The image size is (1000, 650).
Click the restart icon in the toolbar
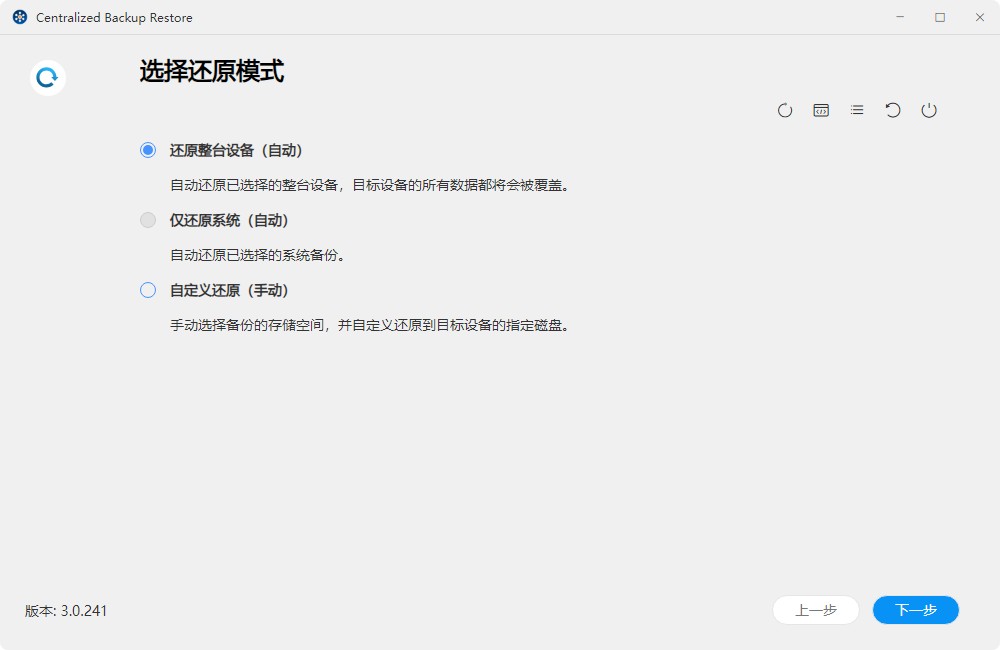893,110
